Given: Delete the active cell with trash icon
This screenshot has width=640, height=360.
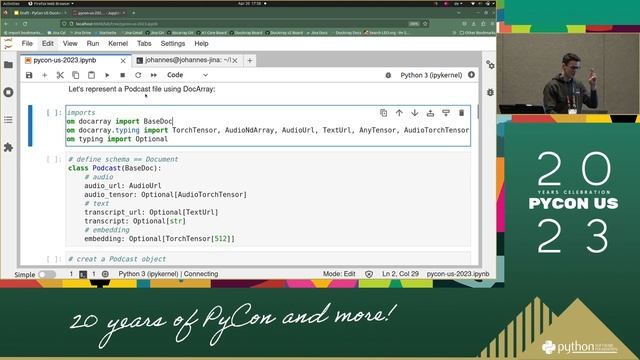Looking at the screenshot, I should 461,113.
